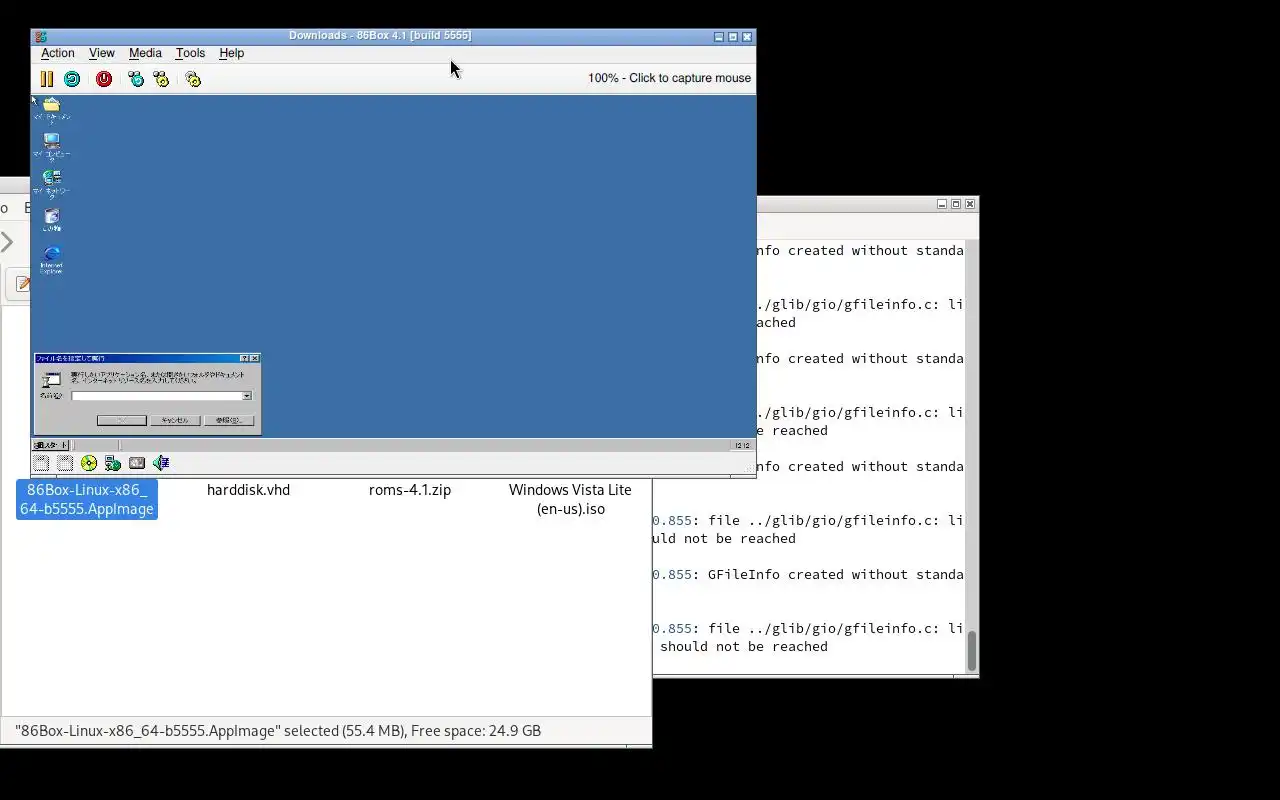The image size is (1280, 800).
Task: Click the last terminal line 'should not be reached'
Action: (x=744, y=647)
